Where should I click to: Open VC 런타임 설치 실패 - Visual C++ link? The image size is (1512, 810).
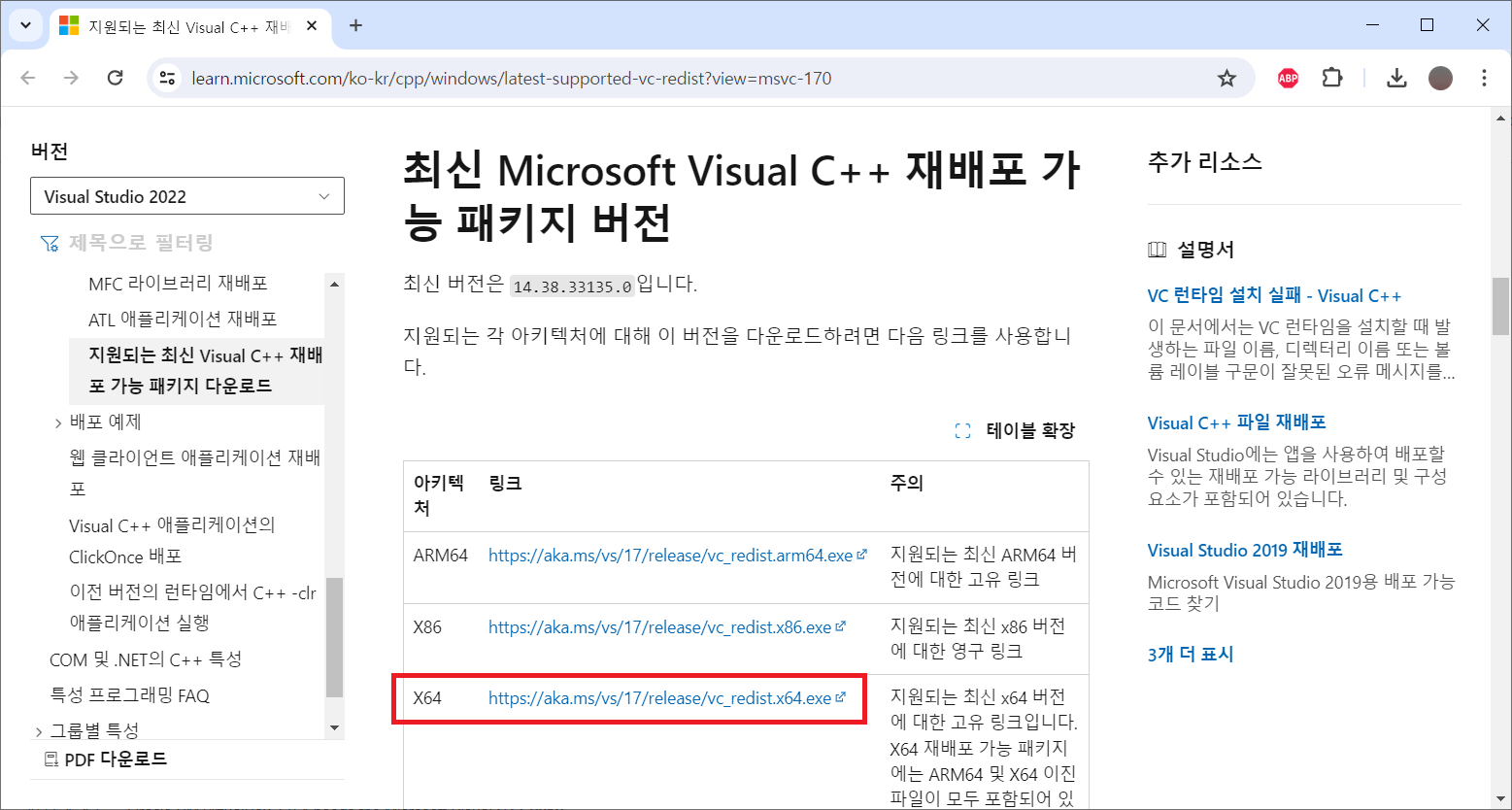[x=1274, y=296]
